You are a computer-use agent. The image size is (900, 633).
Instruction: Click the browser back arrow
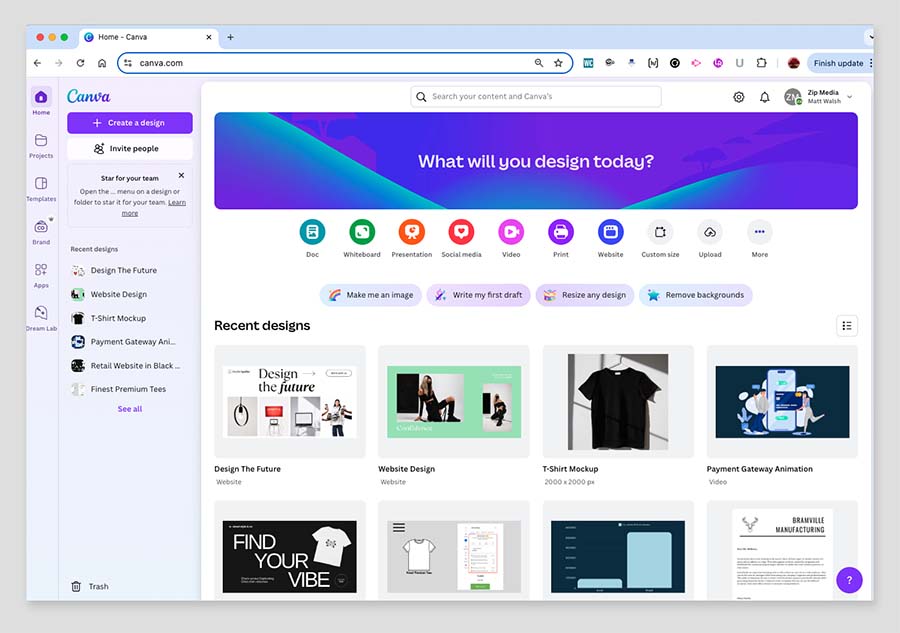point(37,63)
